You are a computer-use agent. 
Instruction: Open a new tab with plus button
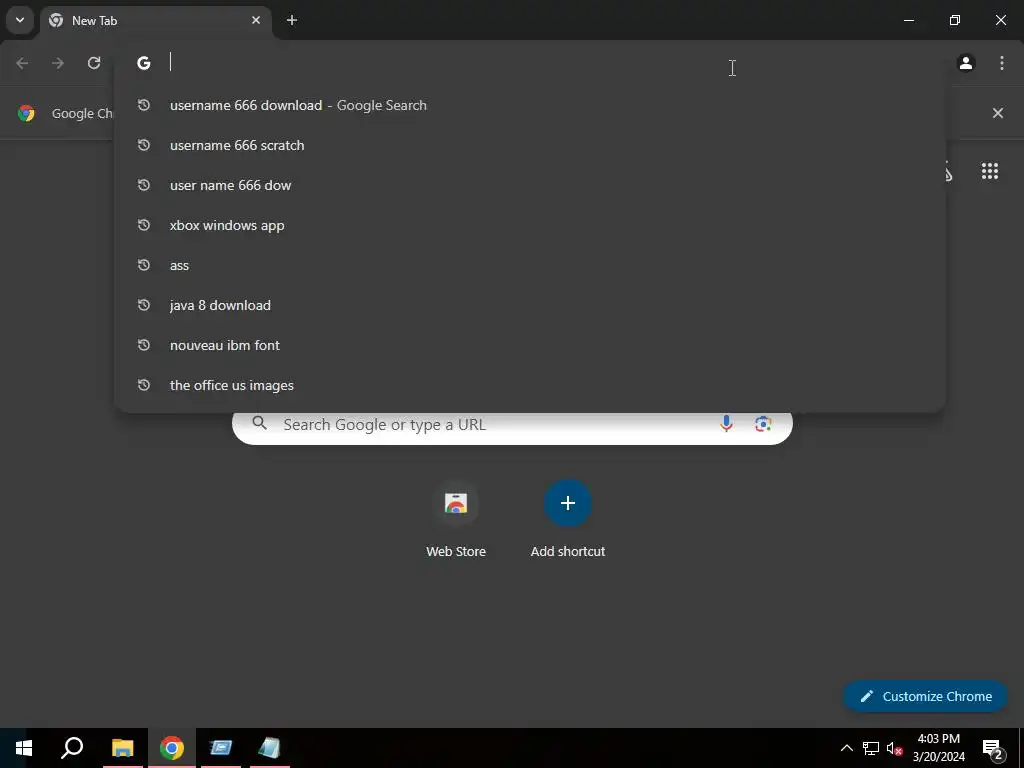click(x=292, y=20)
